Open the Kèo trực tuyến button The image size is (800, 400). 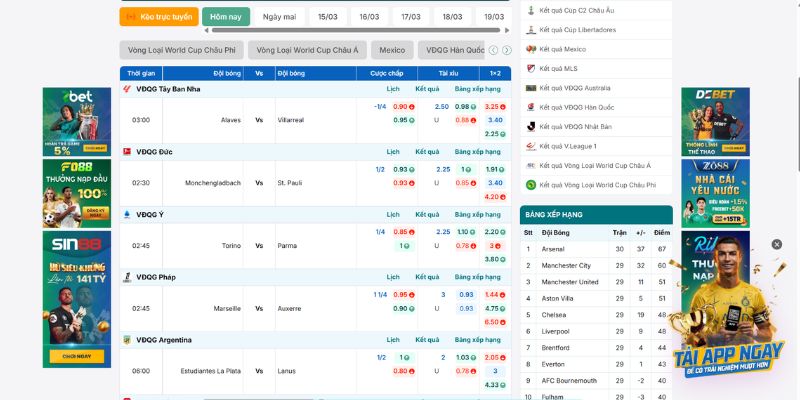(x=158, y=17)
